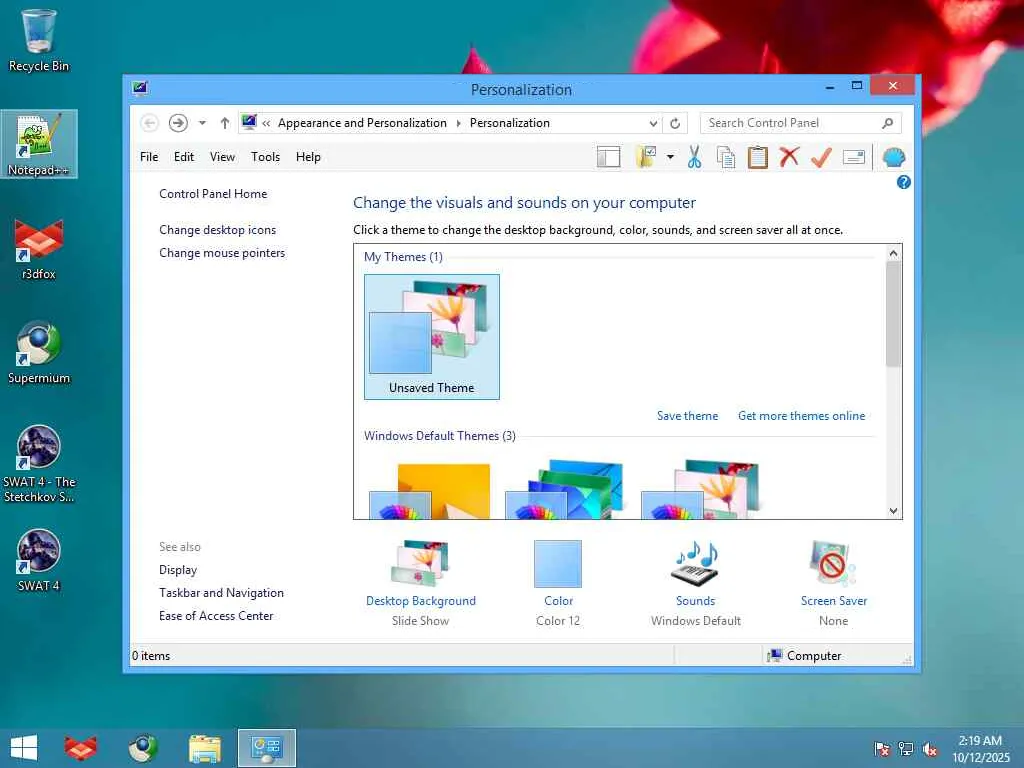Open the Tools menu
1024x768 pixels.
(x=265, y=157)
